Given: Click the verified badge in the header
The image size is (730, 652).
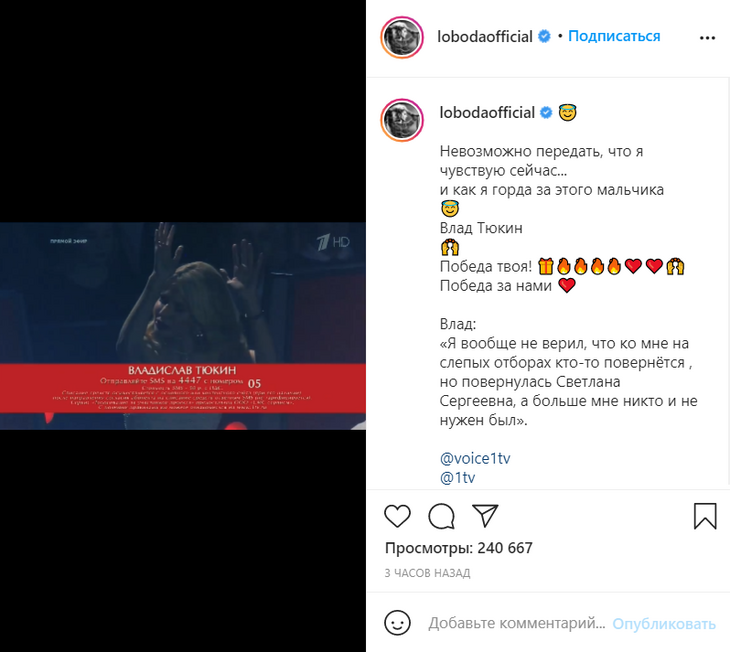Looking at the screenshot, I should pos(544,36).
